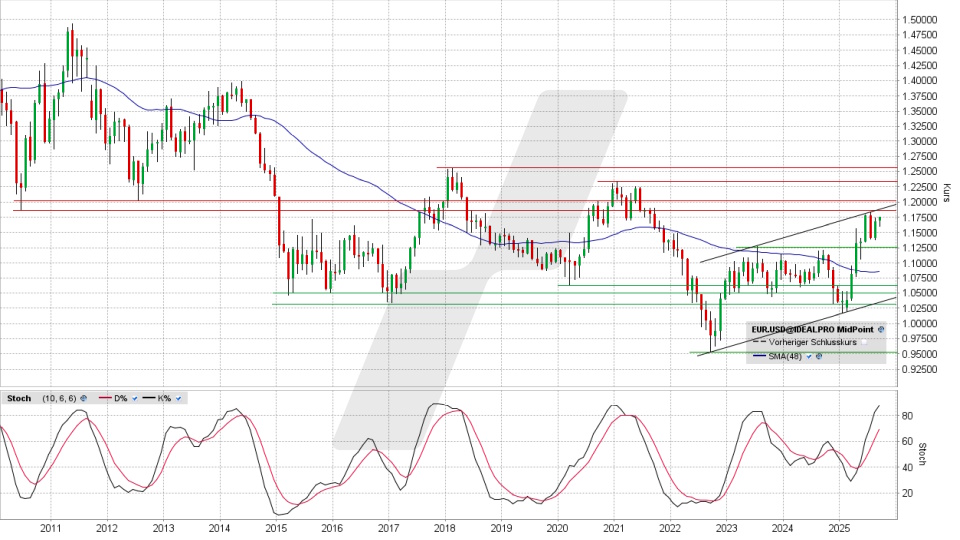Toggle the Vorheriger Schlusskurs checkbox
The image size is (960, 540).
tap(864, 342)
